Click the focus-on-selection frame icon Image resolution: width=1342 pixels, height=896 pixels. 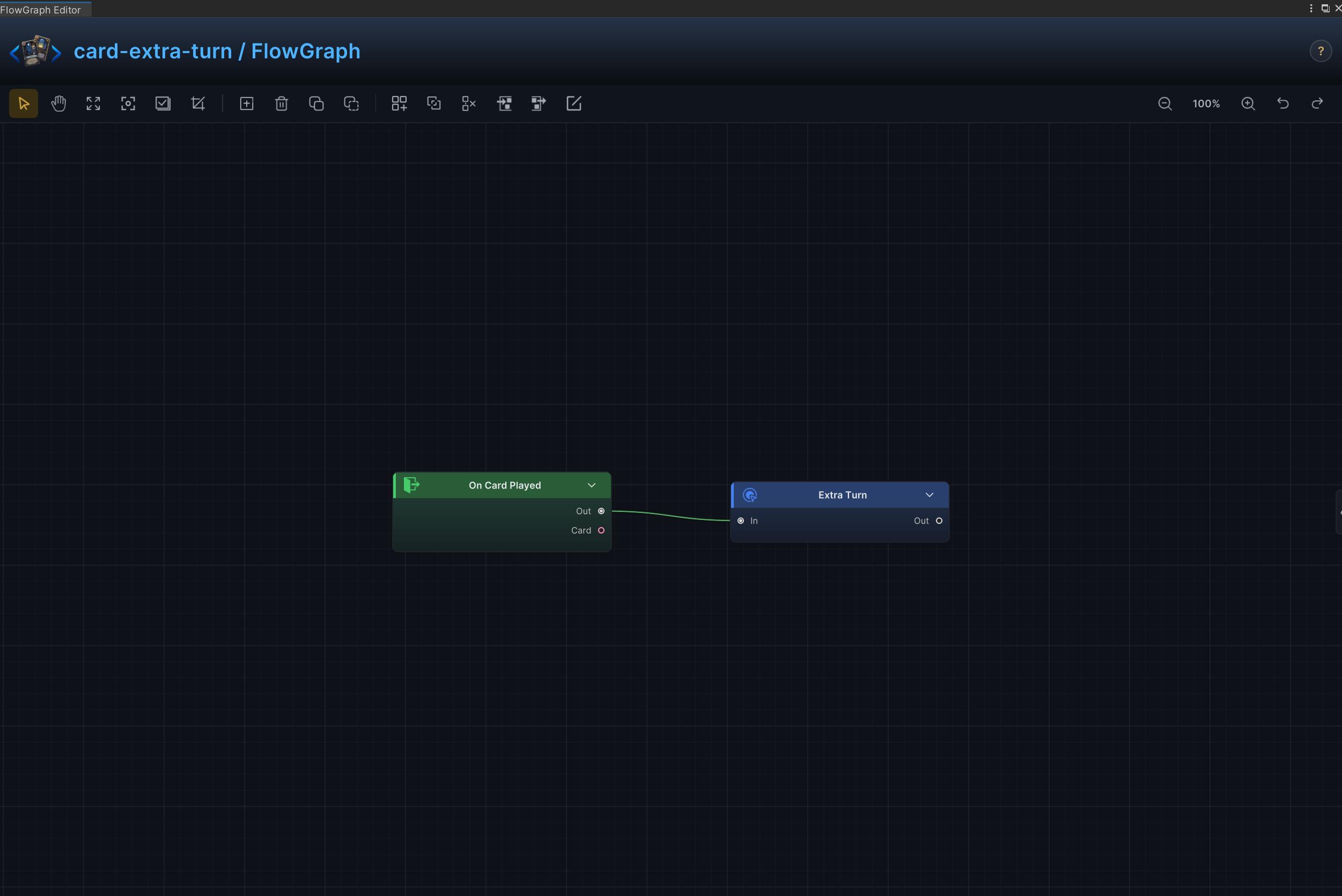point(128,103)
